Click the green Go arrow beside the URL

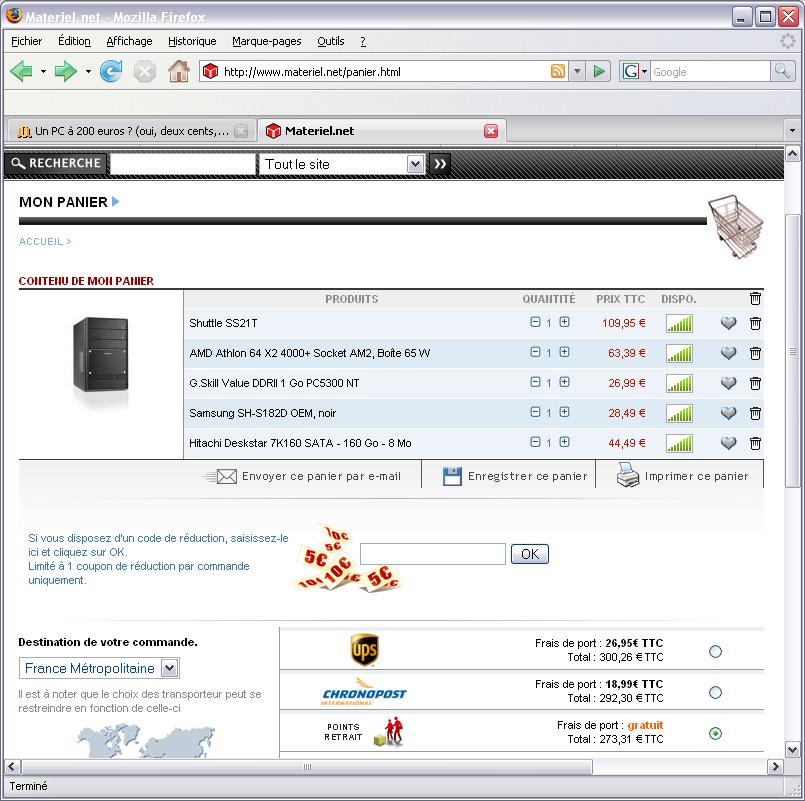[x=599, y=71]
